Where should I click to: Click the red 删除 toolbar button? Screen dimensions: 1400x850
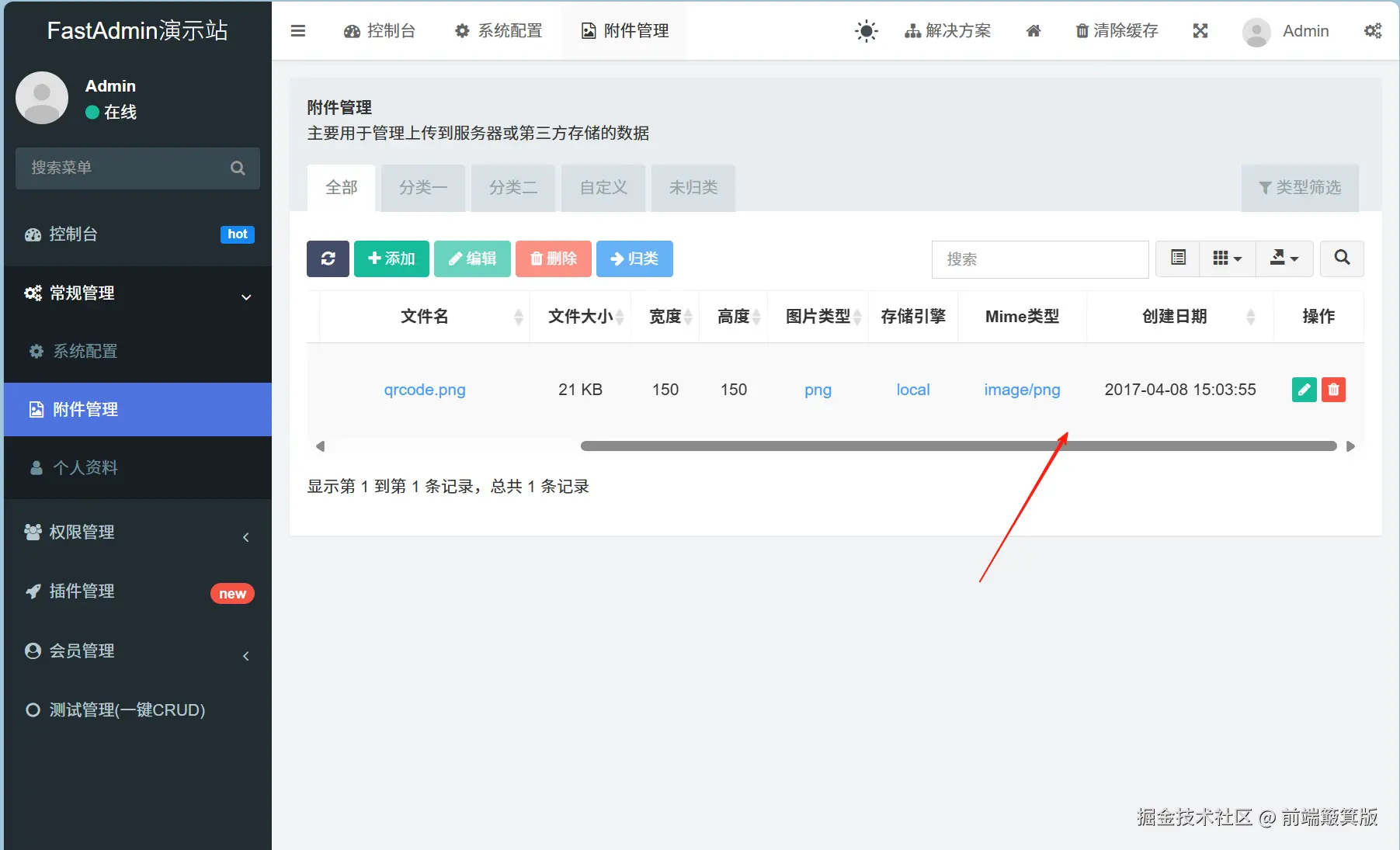(554, 258)
